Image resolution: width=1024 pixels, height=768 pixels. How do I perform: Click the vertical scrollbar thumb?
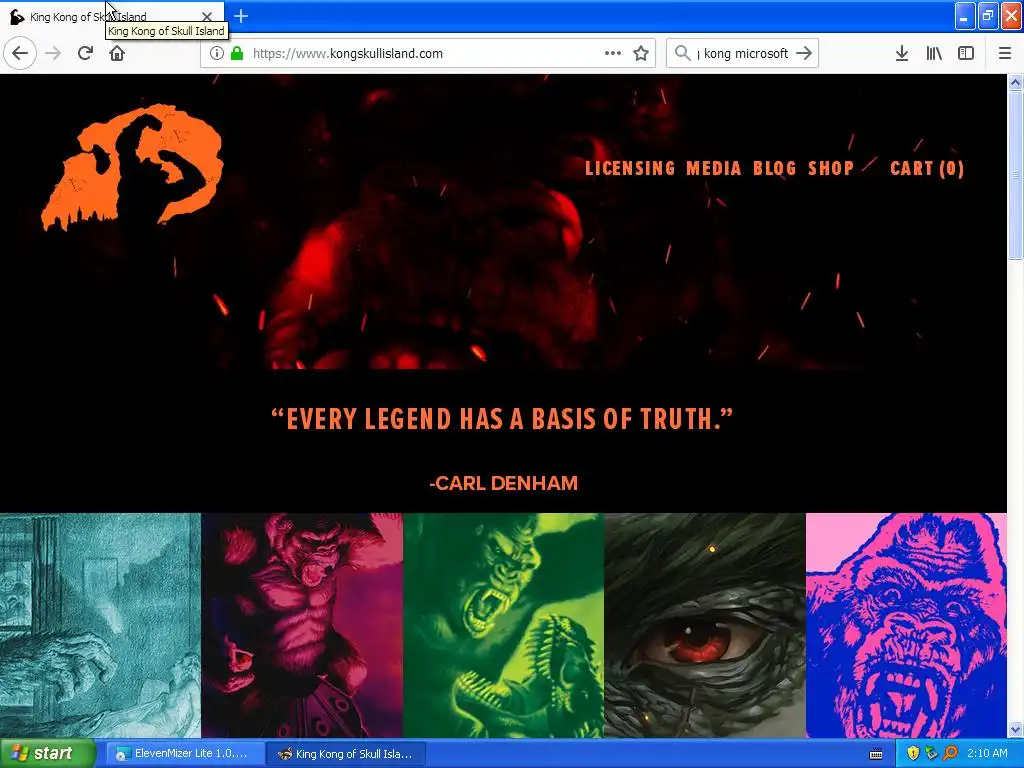tap(1016, 175)
